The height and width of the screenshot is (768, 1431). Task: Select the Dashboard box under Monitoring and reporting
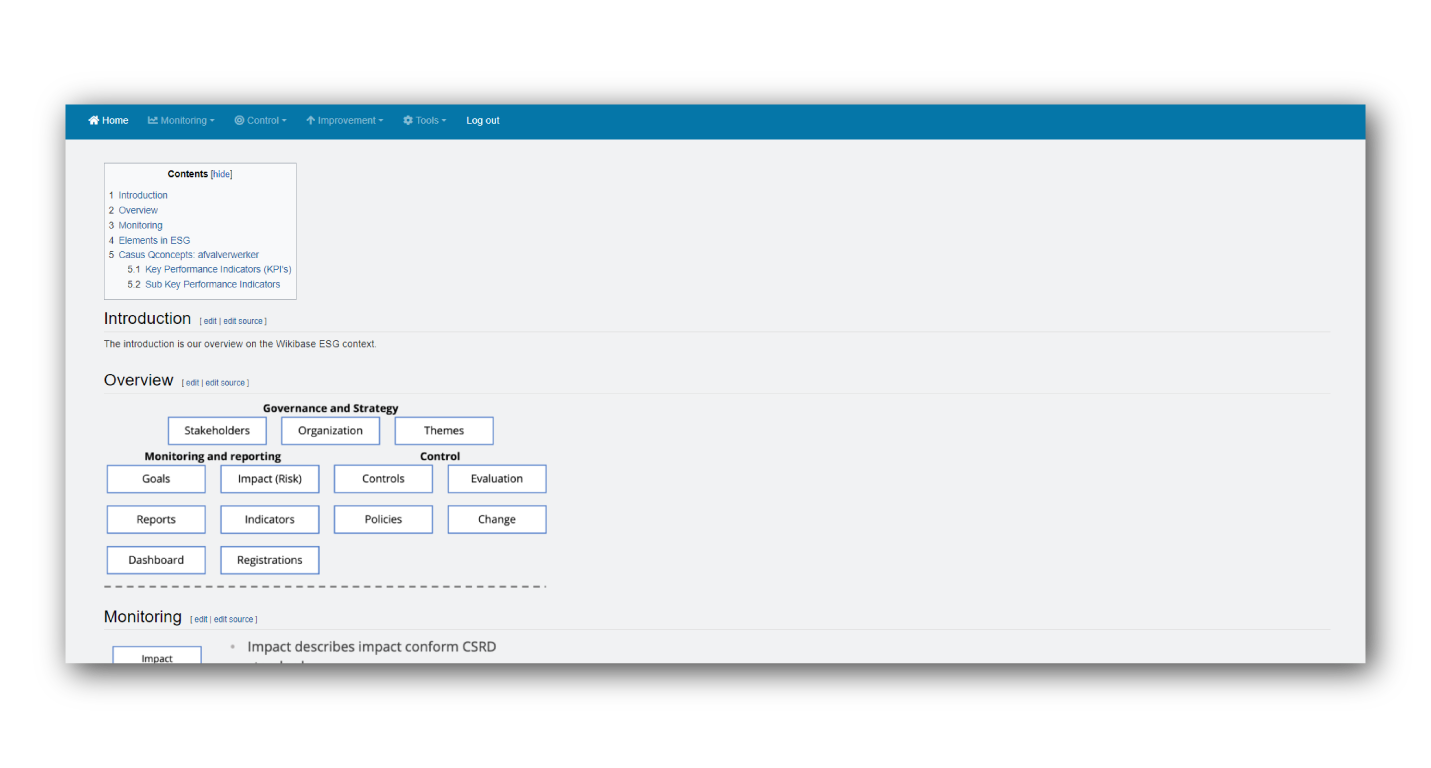click(x=155, y=560)
